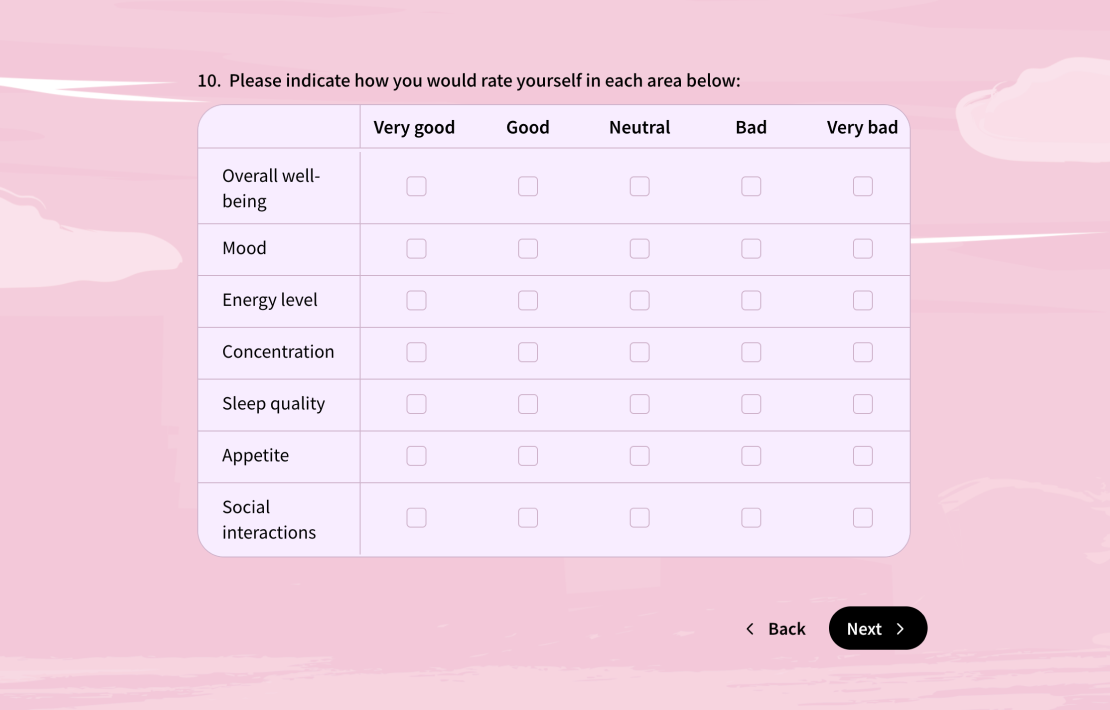
Task: Check Very good for Overall well-being
Action: click(x=416, y=186)
